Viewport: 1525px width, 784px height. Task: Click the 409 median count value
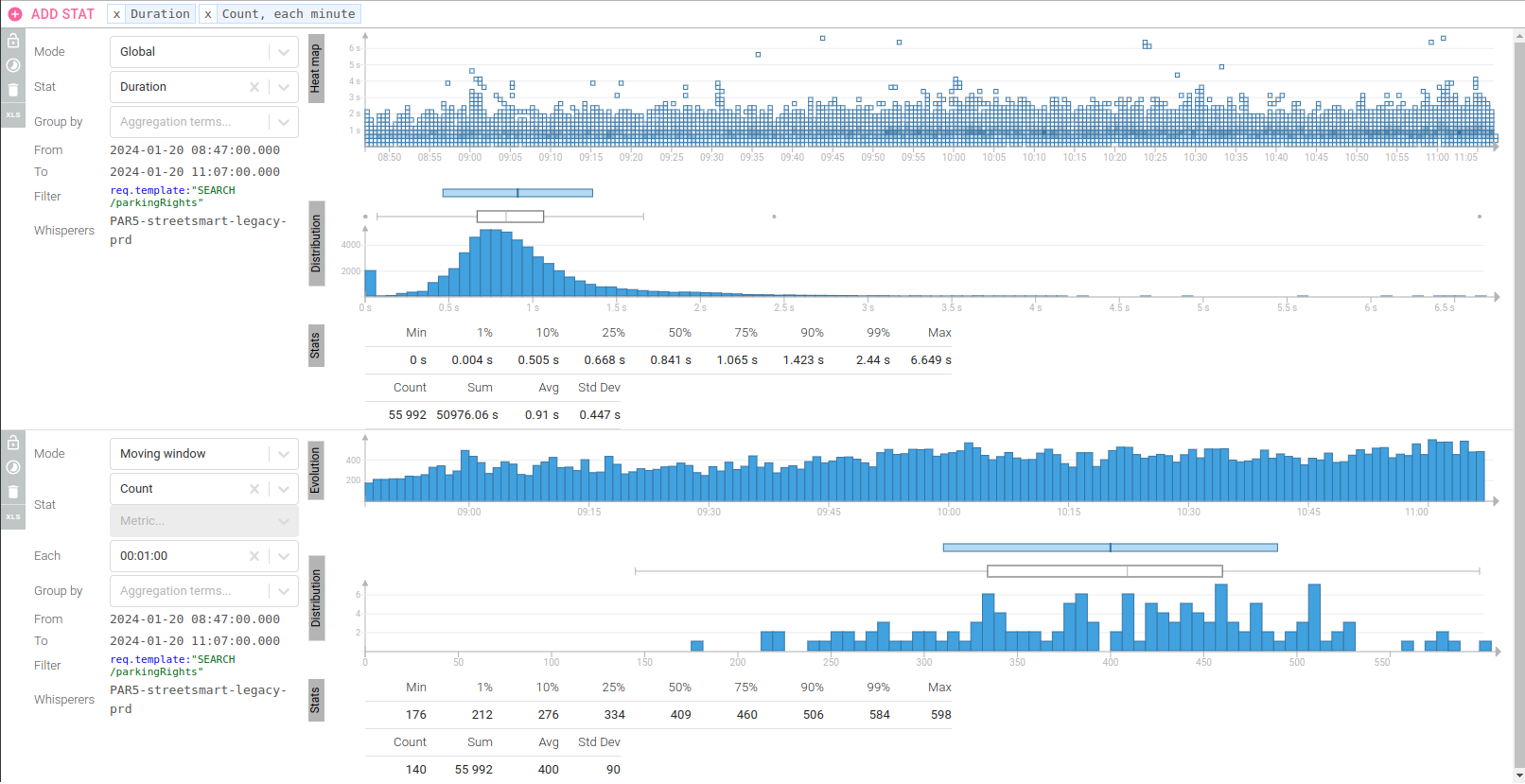tap(681, 715)
